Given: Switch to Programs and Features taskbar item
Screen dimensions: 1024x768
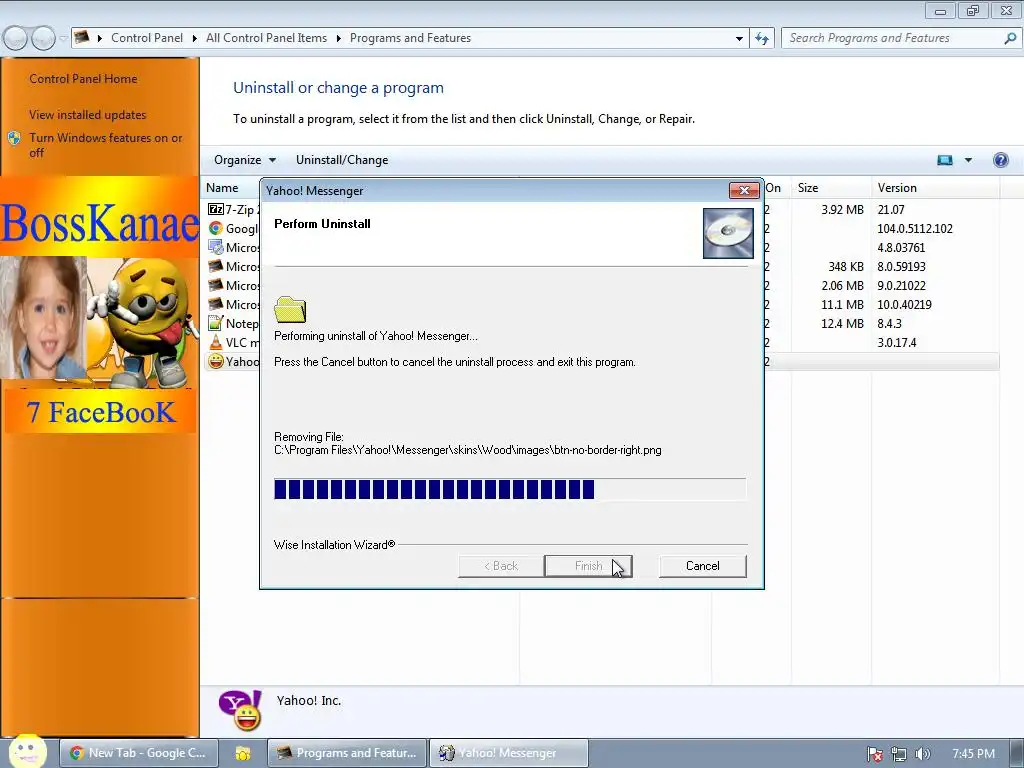Looking at the screenshot, I should coord(347,753).
